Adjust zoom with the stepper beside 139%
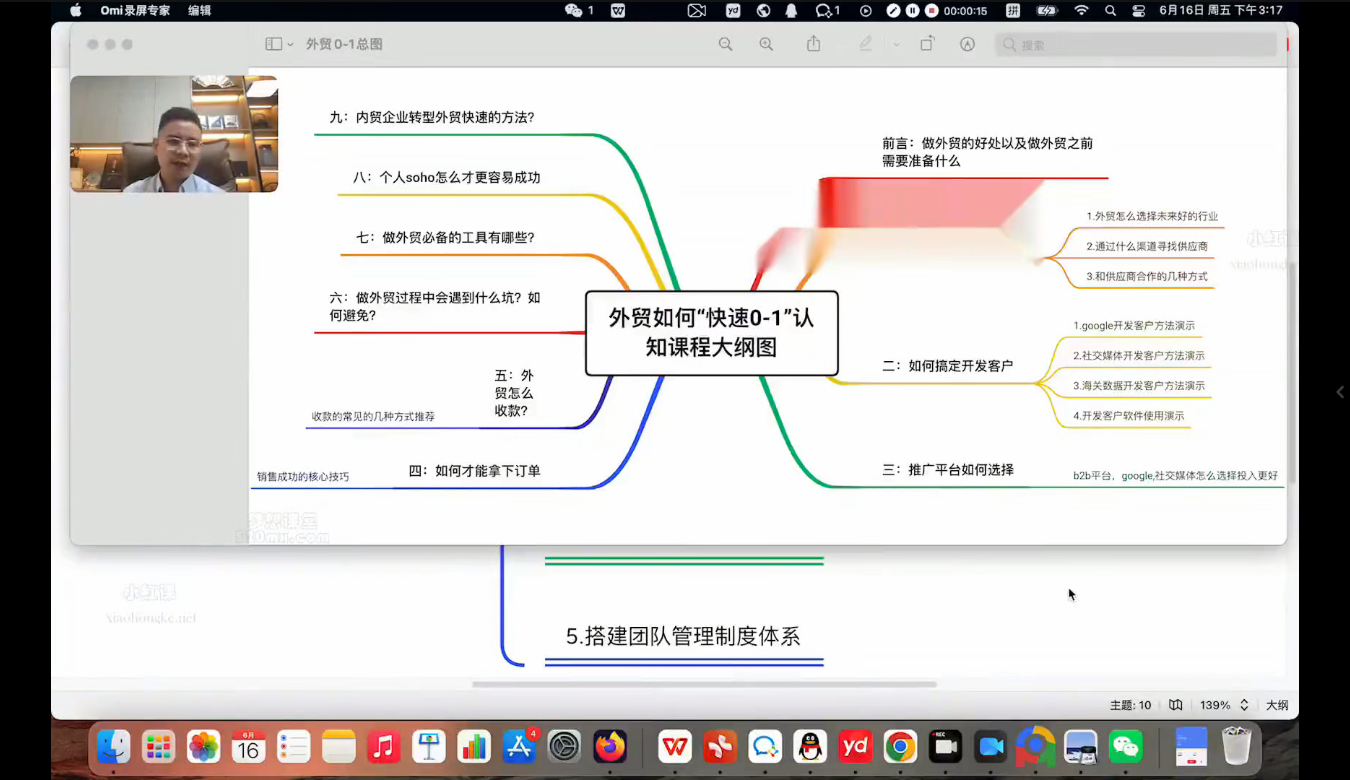The height and width of the screenshot is (780, 1350). pyautogui.click(x=1244, y=704)
